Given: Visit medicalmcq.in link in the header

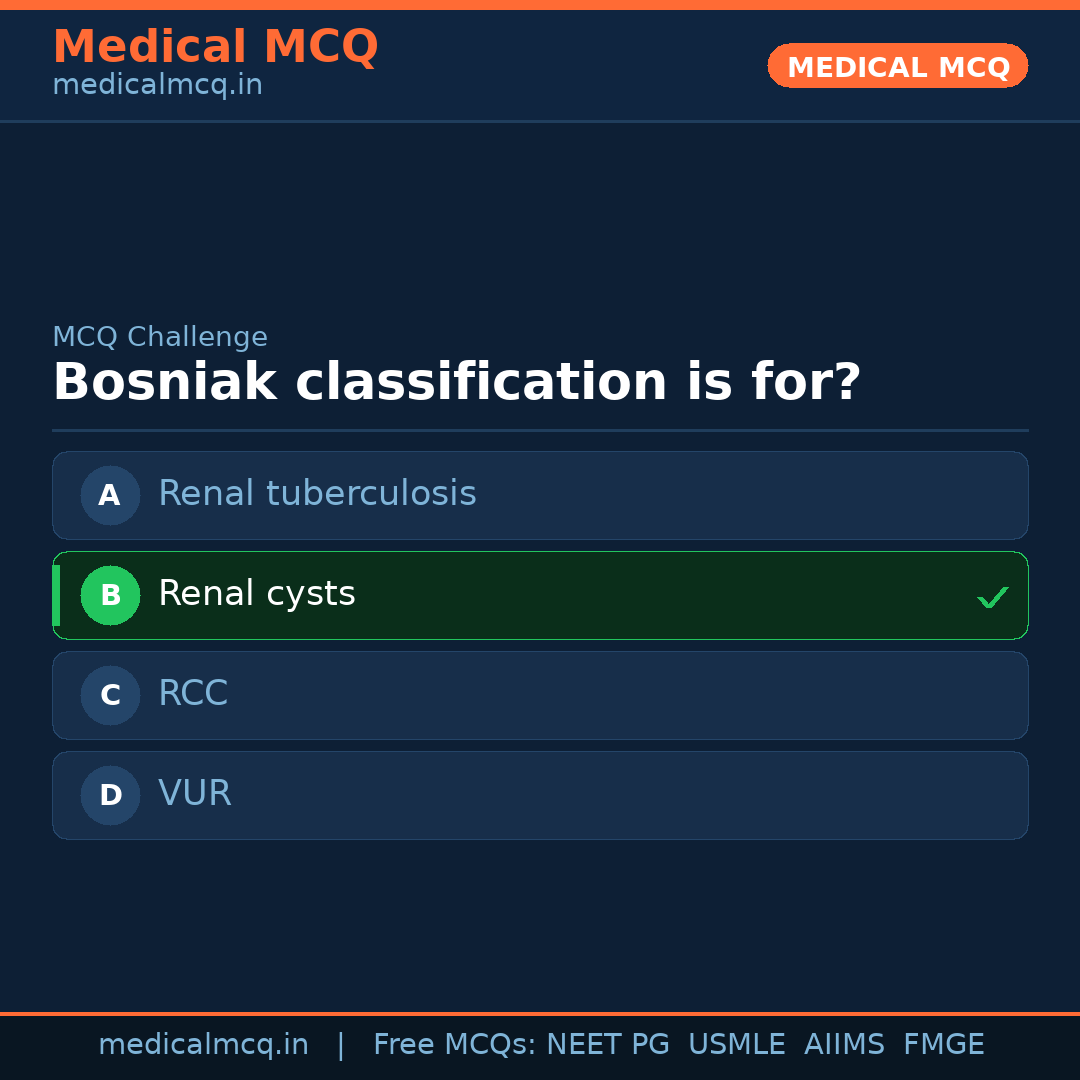Looking at the screenshot, I should tap(157, 85).
